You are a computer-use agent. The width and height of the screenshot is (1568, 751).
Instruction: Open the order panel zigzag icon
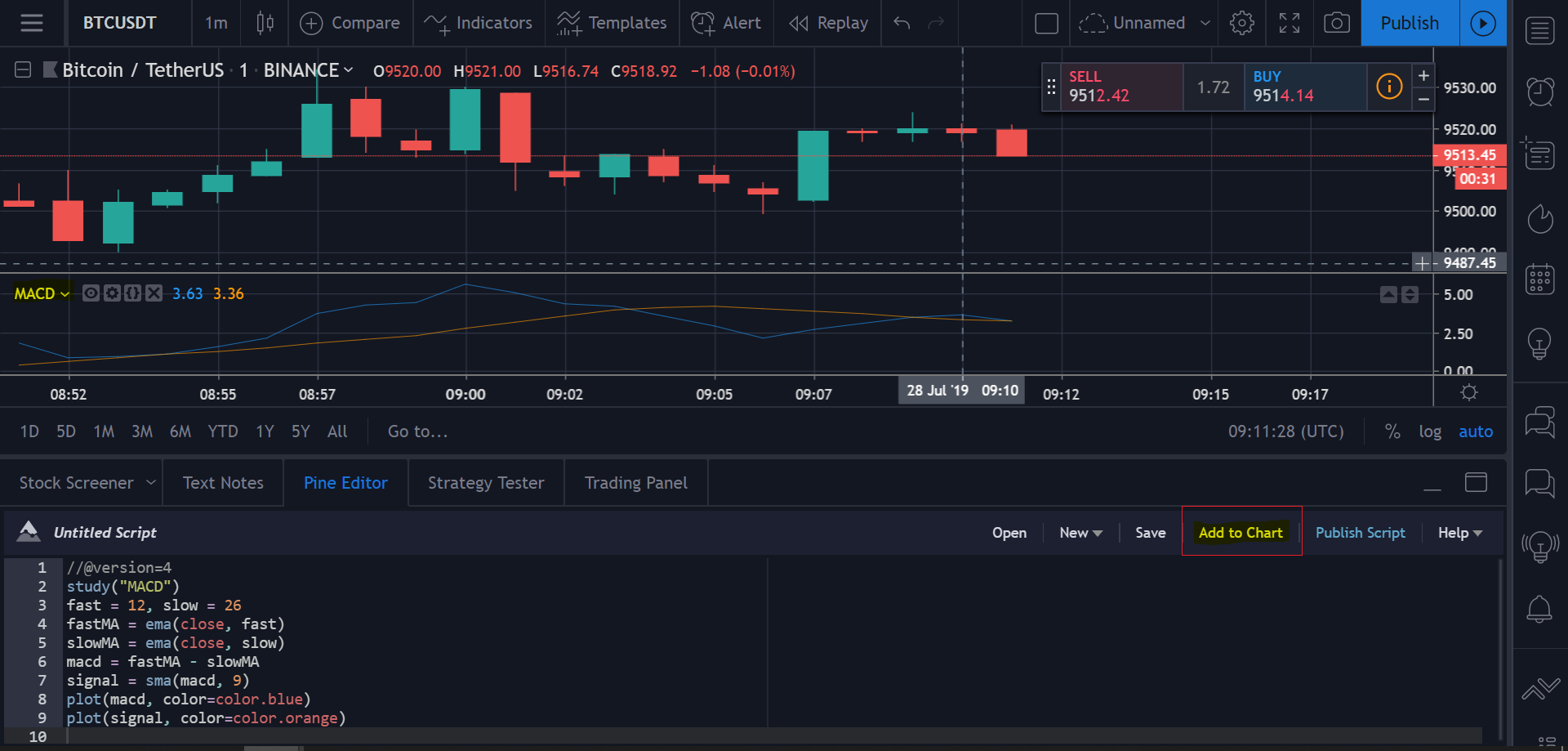[1539, 689]
